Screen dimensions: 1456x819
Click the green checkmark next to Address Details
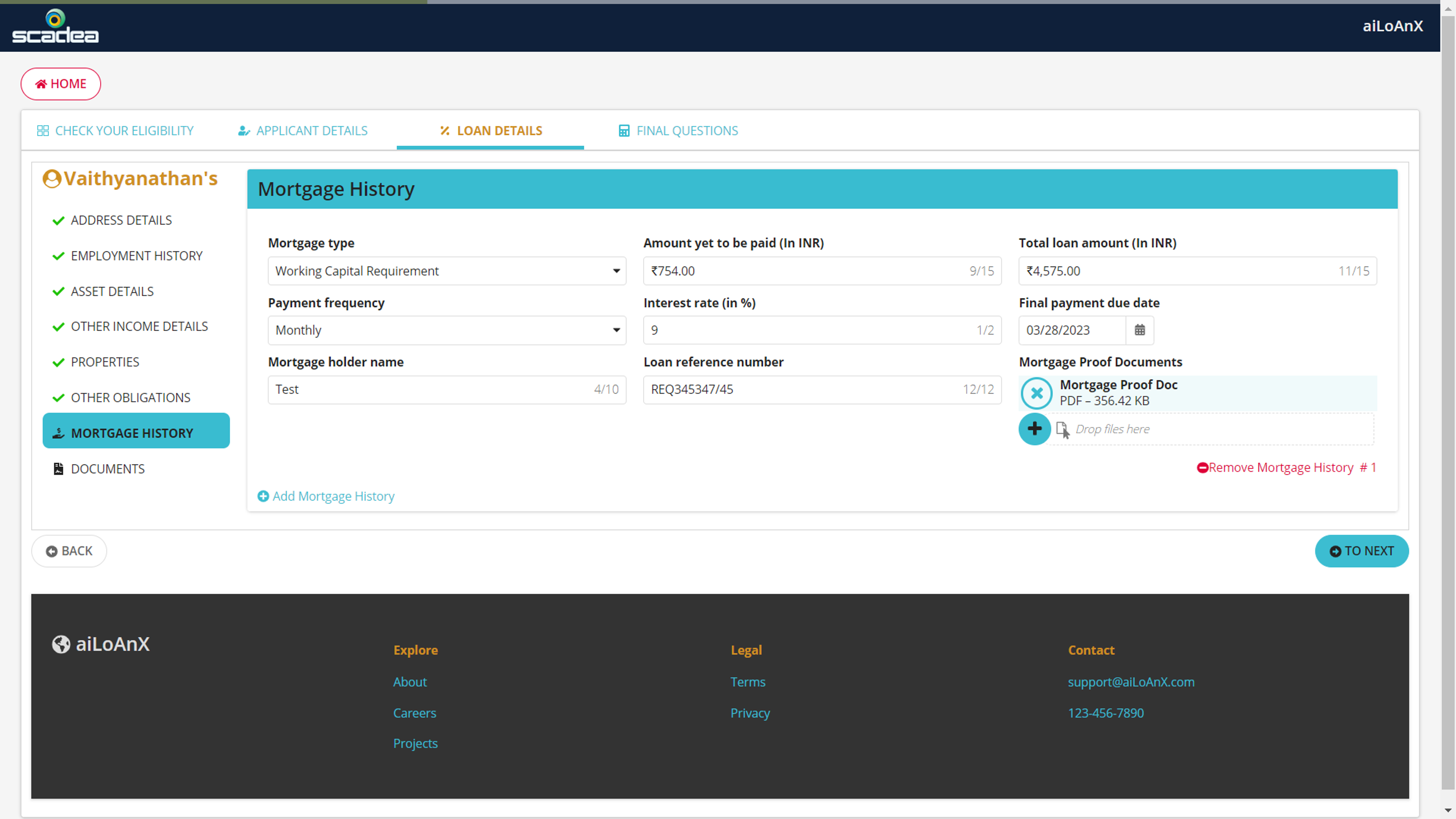click(58, 220)
